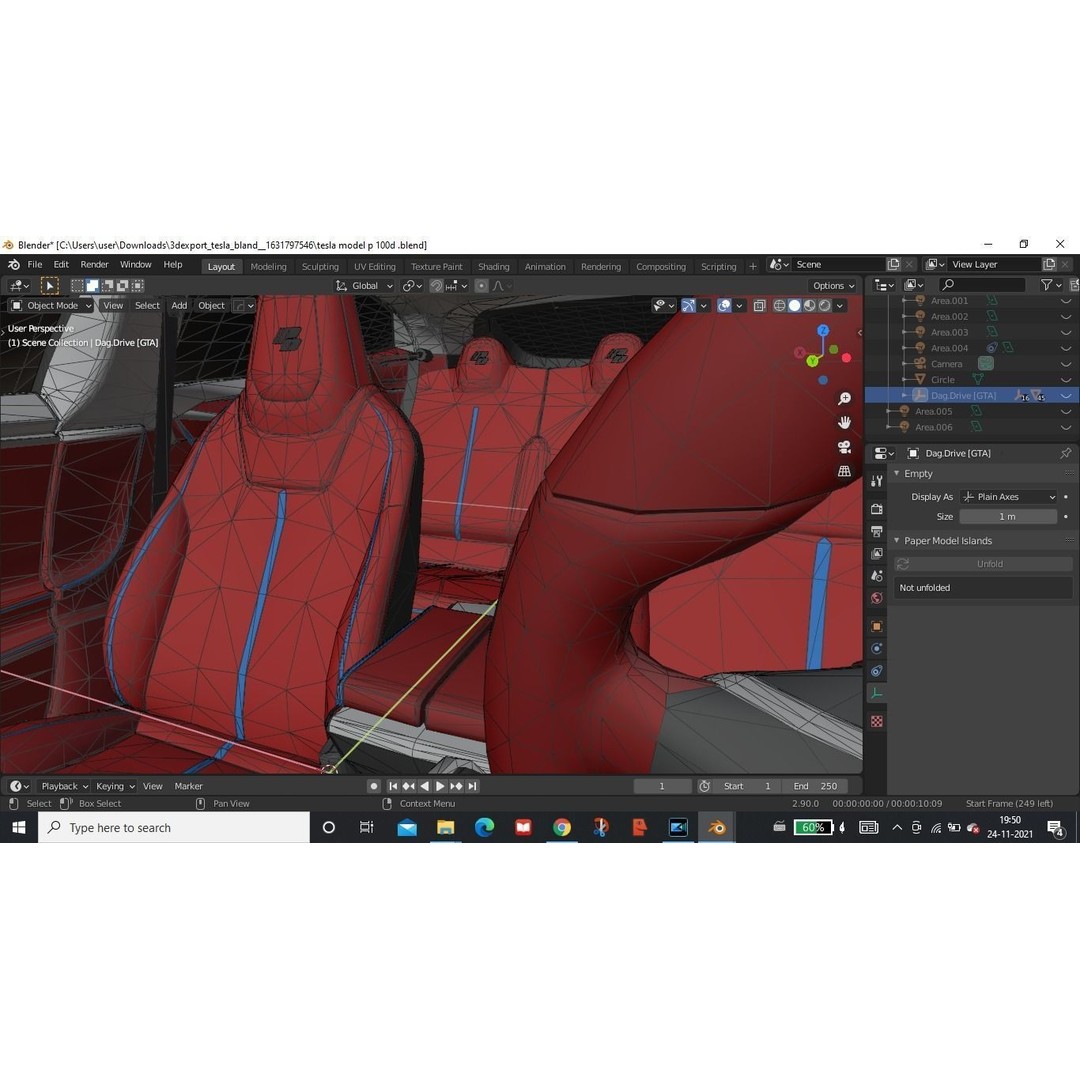
Task: Click the current frame number field
Action: point(662,786)
